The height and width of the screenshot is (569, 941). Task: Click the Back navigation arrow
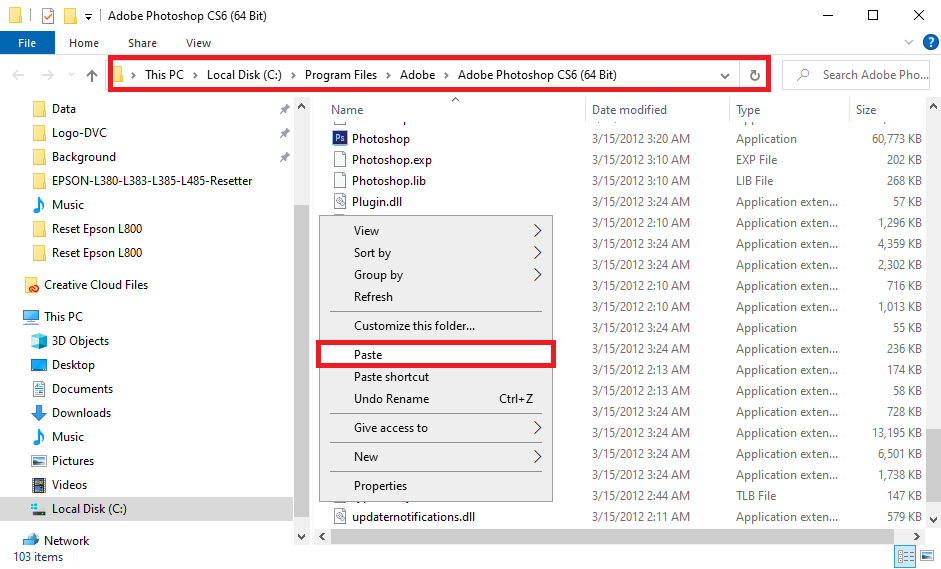(x=19, y=75)
